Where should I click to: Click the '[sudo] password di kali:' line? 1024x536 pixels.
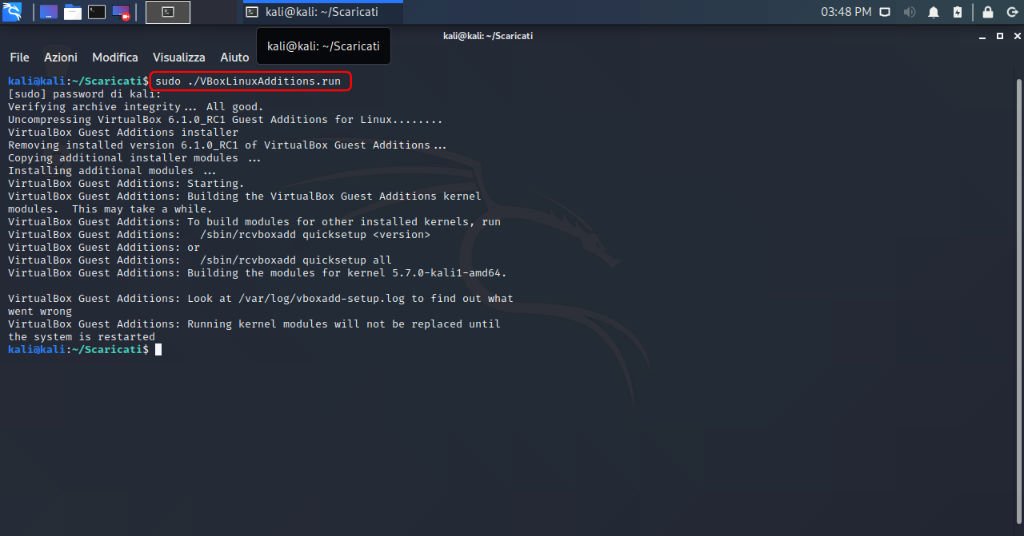pos(84,94)
